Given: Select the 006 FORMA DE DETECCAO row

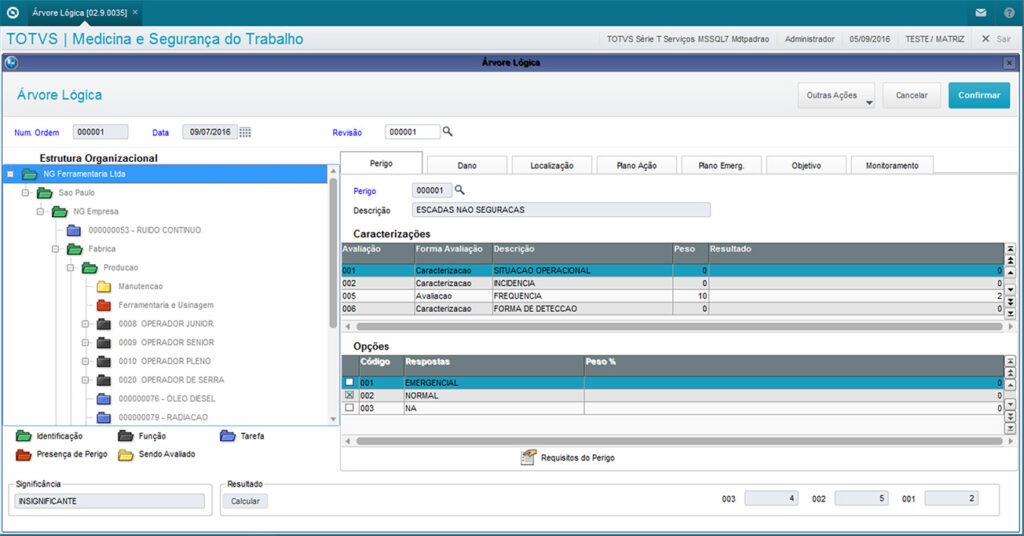Looking at the screenshot, I should pyautogui.click(x=673, y=309).
